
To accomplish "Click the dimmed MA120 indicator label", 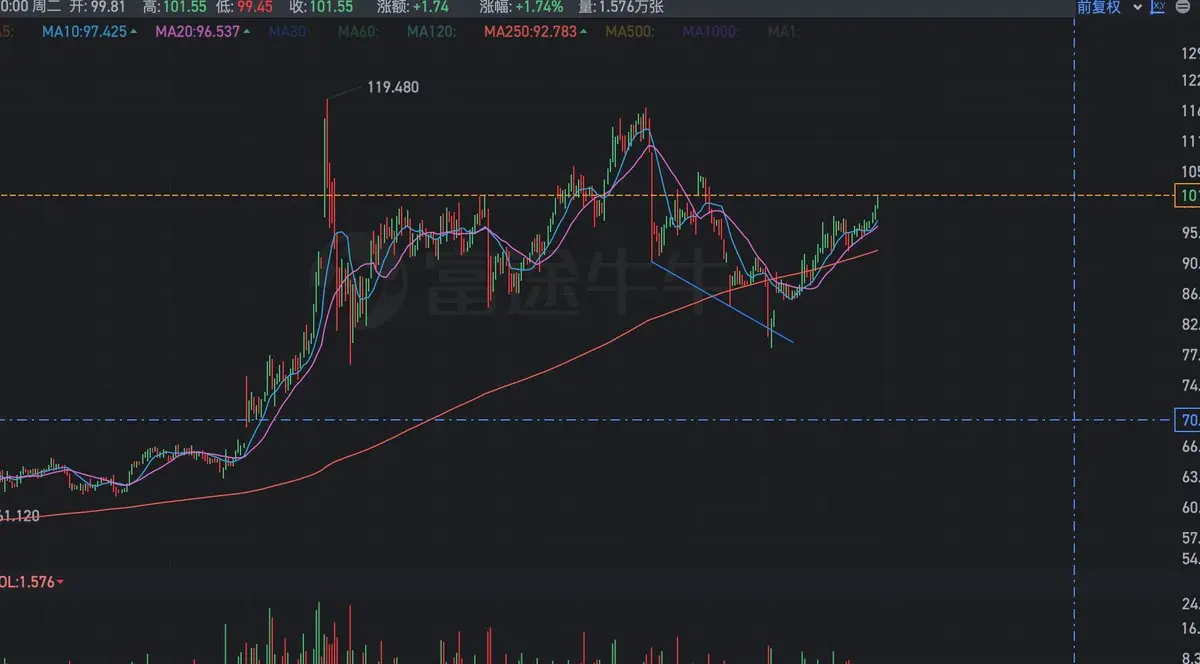I will click(x=432, y=31).
